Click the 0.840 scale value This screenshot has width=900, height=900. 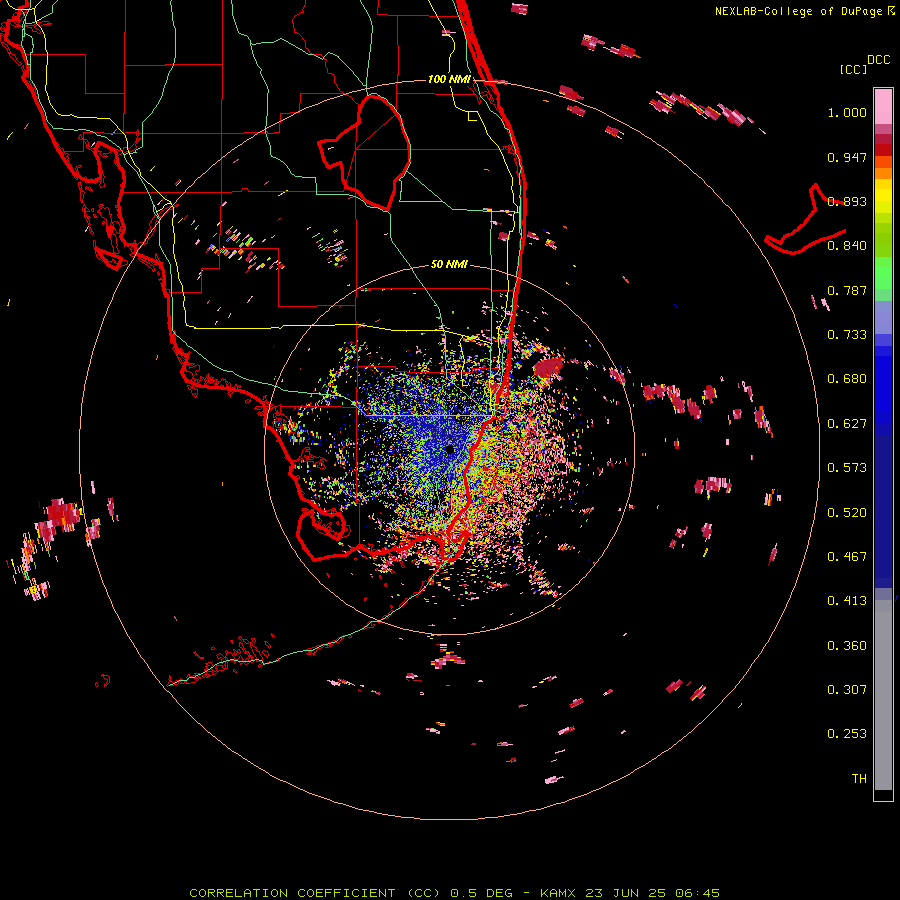[x=847, y=246]
